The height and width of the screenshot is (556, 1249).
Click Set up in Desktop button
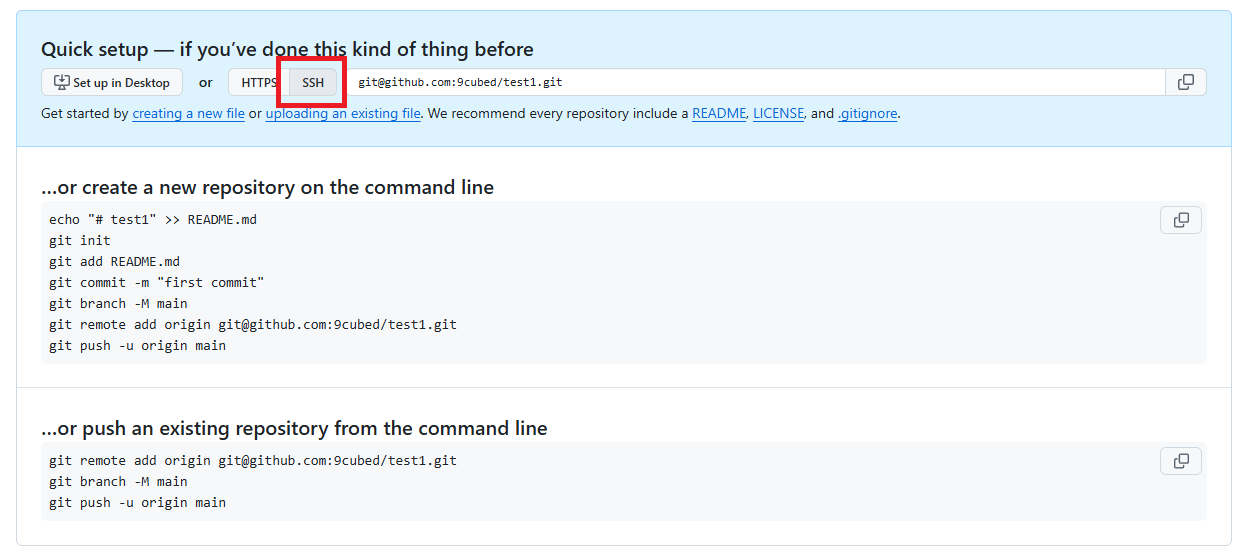pyautogui.click(x=112, y=82)
